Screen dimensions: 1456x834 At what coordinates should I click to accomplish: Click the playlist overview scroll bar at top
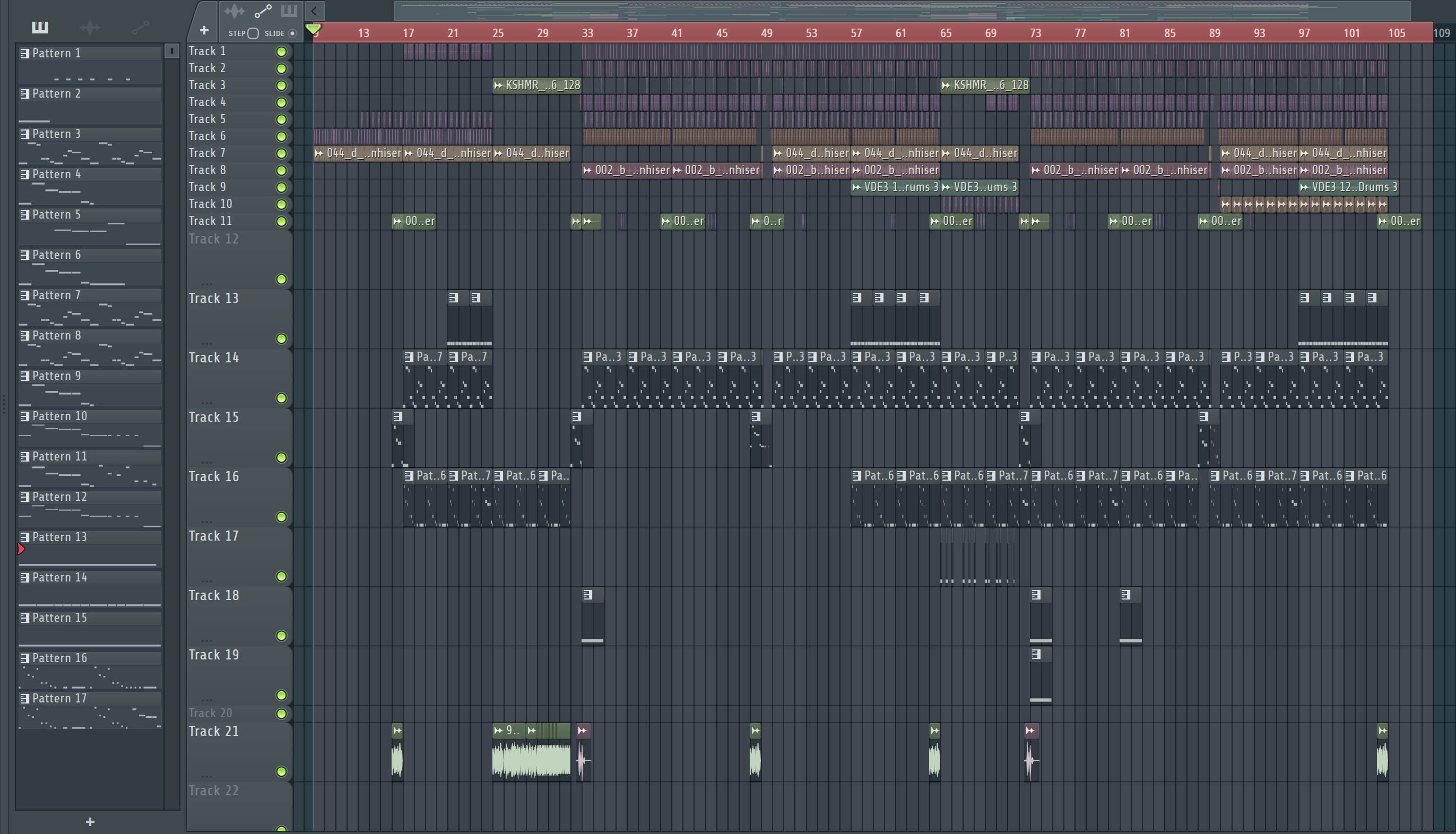[x=902, y=11]
